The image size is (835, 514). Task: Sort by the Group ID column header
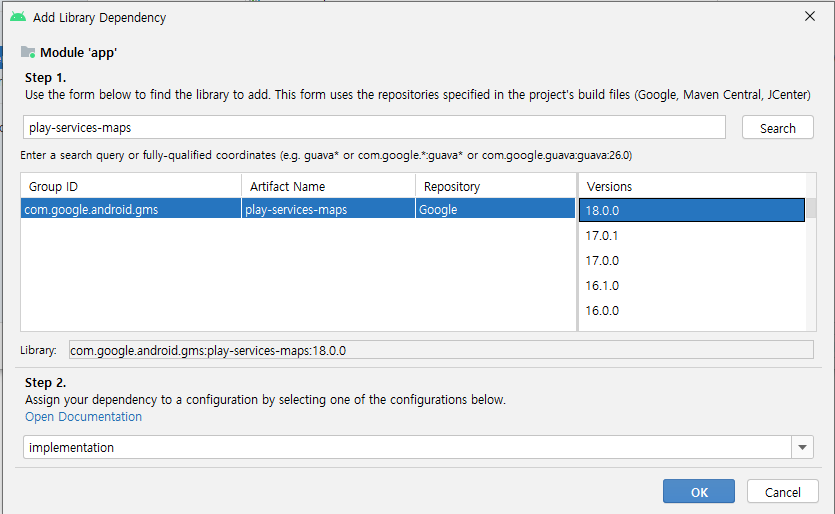click(131, 186)
